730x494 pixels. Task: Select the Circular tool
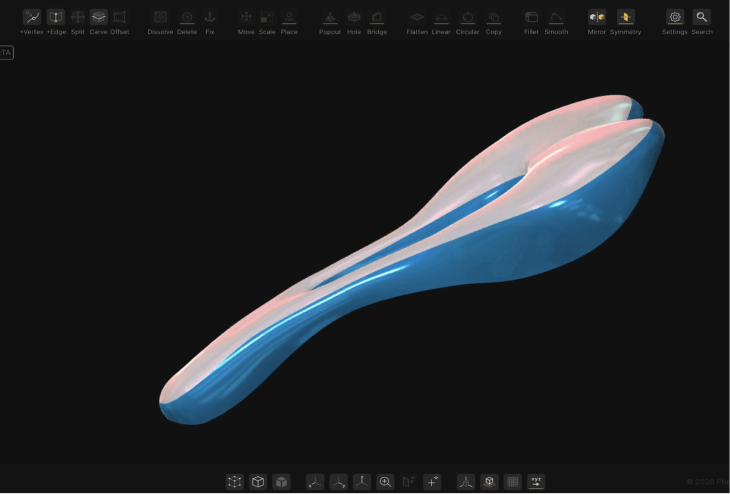[x=468, y=18]
